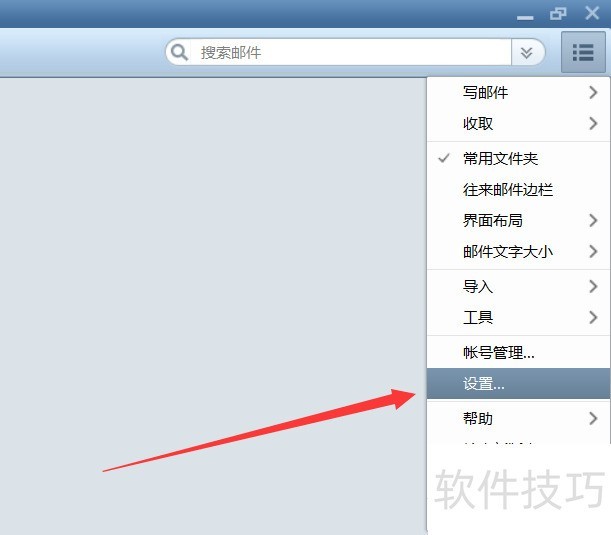This screenshot has width=611, height=535.
Task: Click the magnifier icon in search box
Action: [x=181, y=52]
